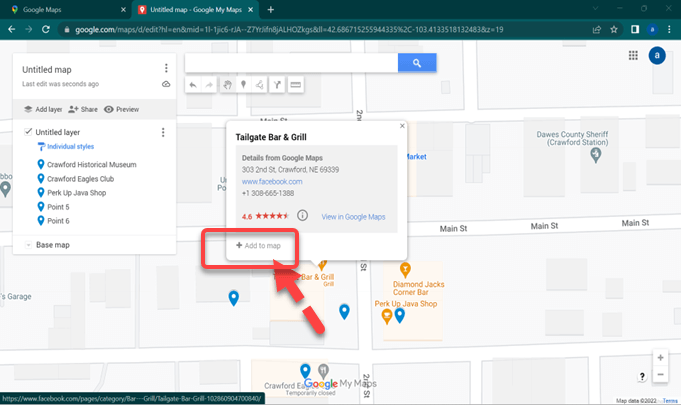Open the Untitled map options menu
The image size is (681, 405).
[166, 68]
